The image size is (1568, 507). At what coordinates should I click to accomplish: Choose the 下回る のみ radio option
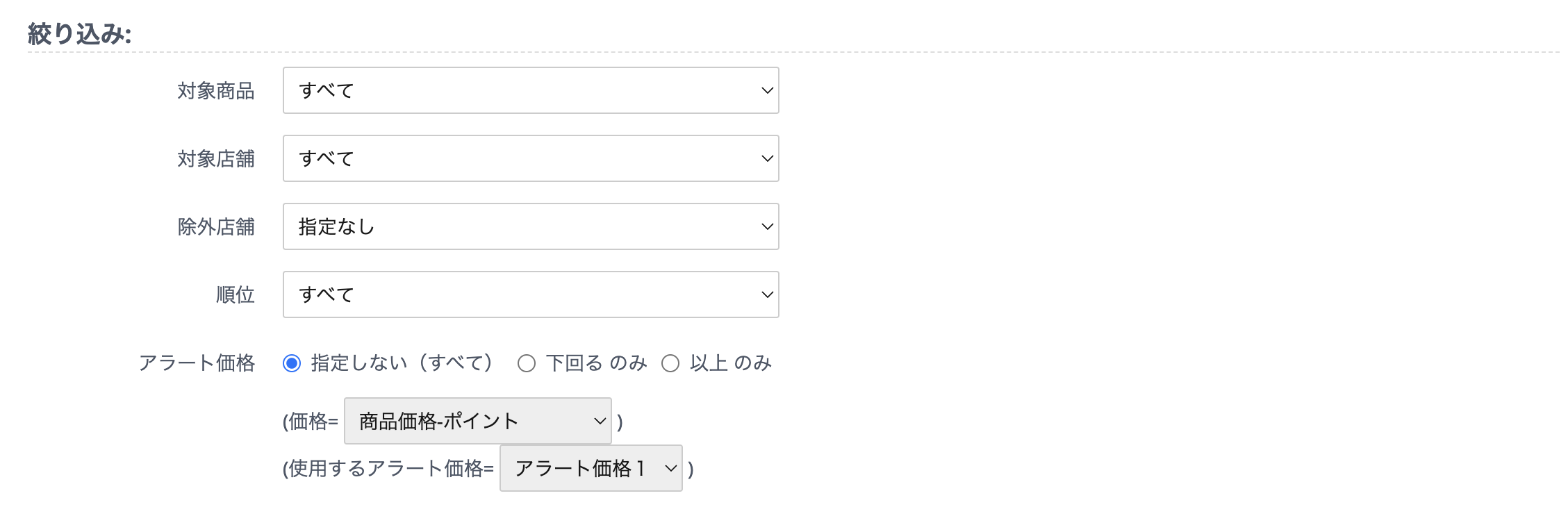(527, 363)
